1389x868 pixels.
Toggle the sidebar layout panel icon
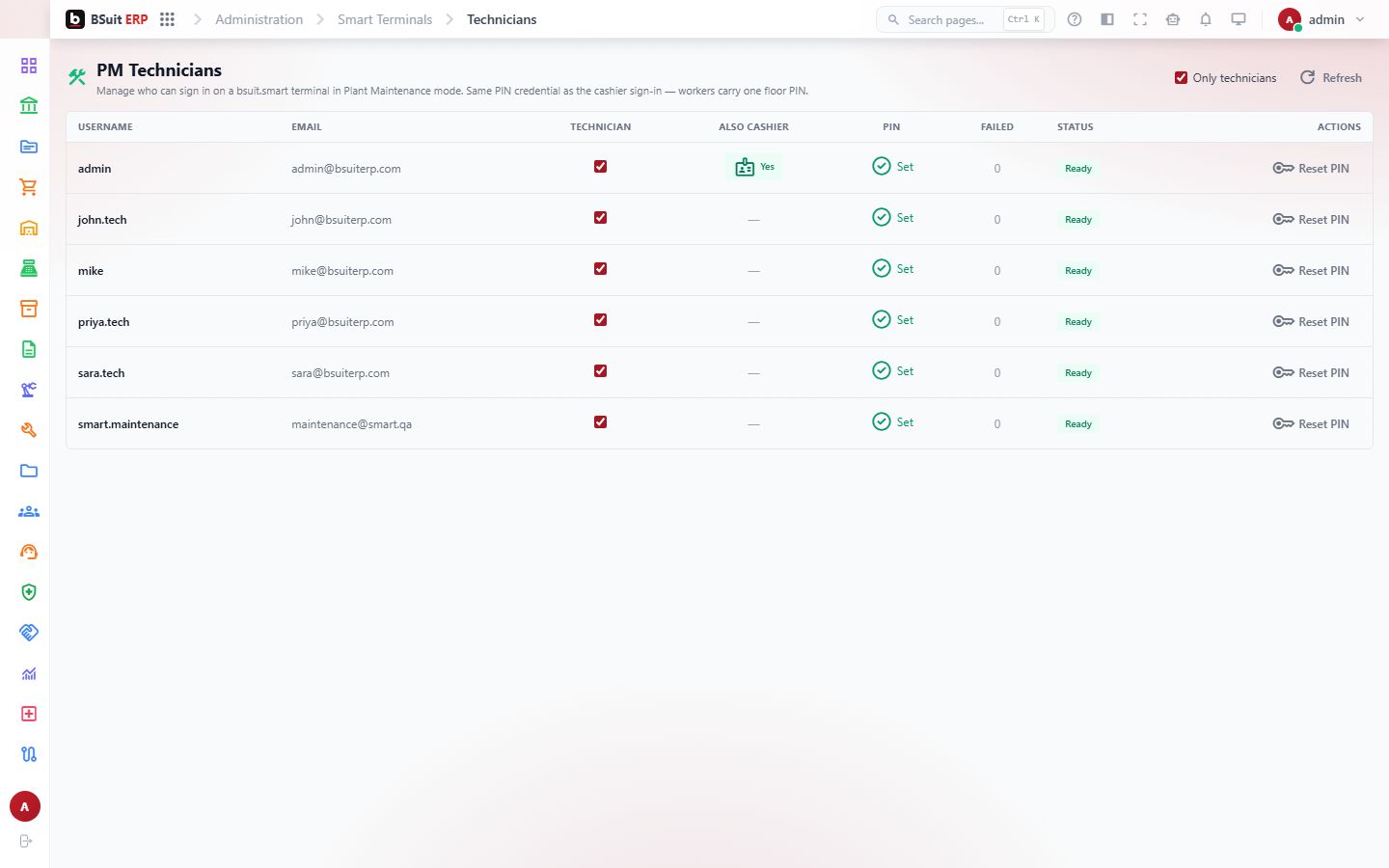coord(1107,19)
